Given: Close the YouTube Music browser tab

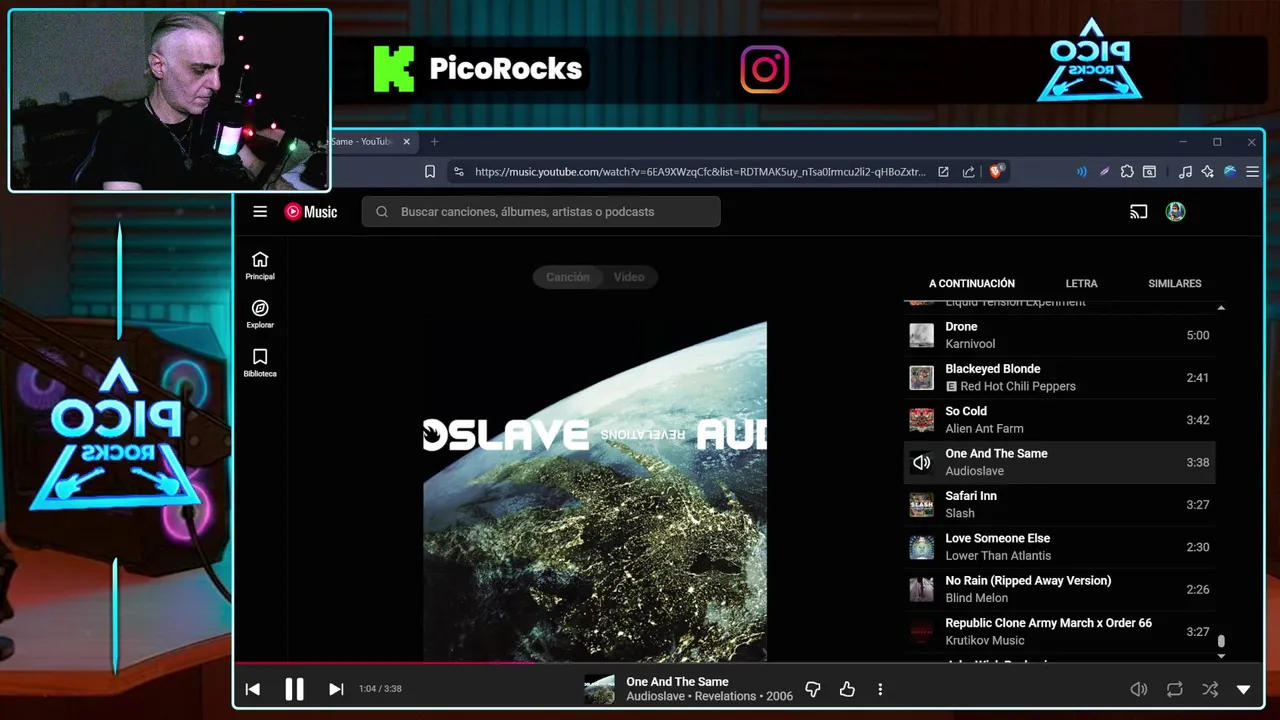Looking at the screenshot, I should 406,142.
